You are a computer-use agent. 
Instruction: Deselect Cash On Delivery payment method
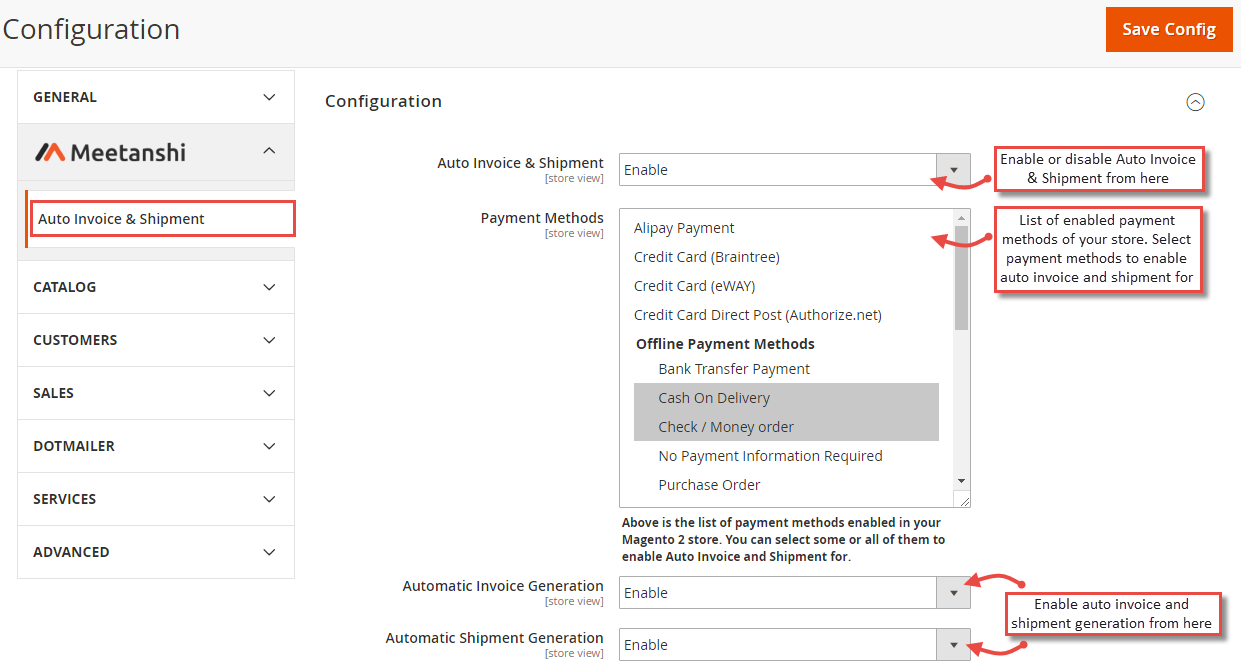[x=713, y=397]
